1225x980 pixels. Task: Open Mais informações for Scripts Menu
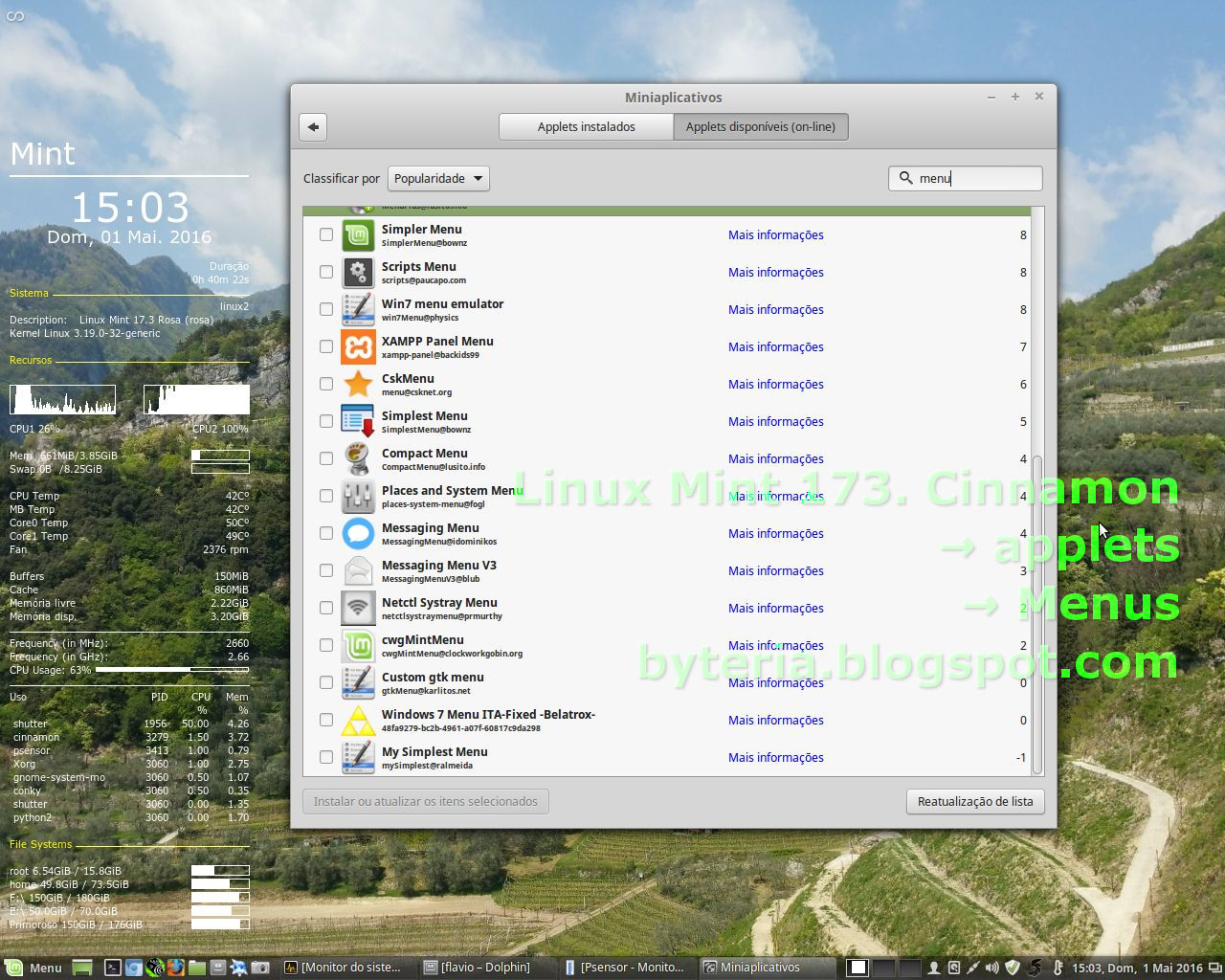tap(775, 272)
